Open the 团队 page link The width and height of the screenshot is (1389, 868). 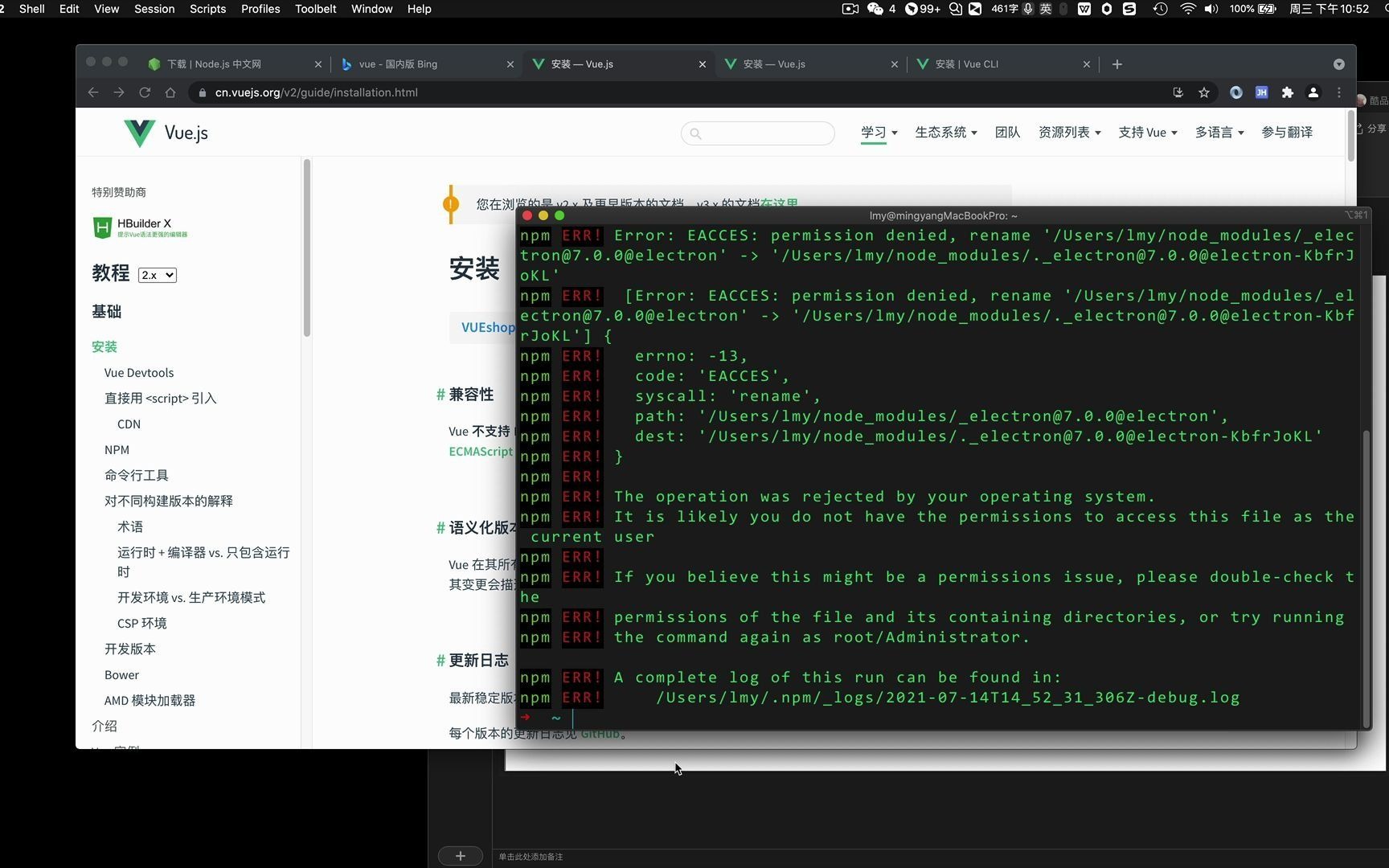click(1008, 133)
